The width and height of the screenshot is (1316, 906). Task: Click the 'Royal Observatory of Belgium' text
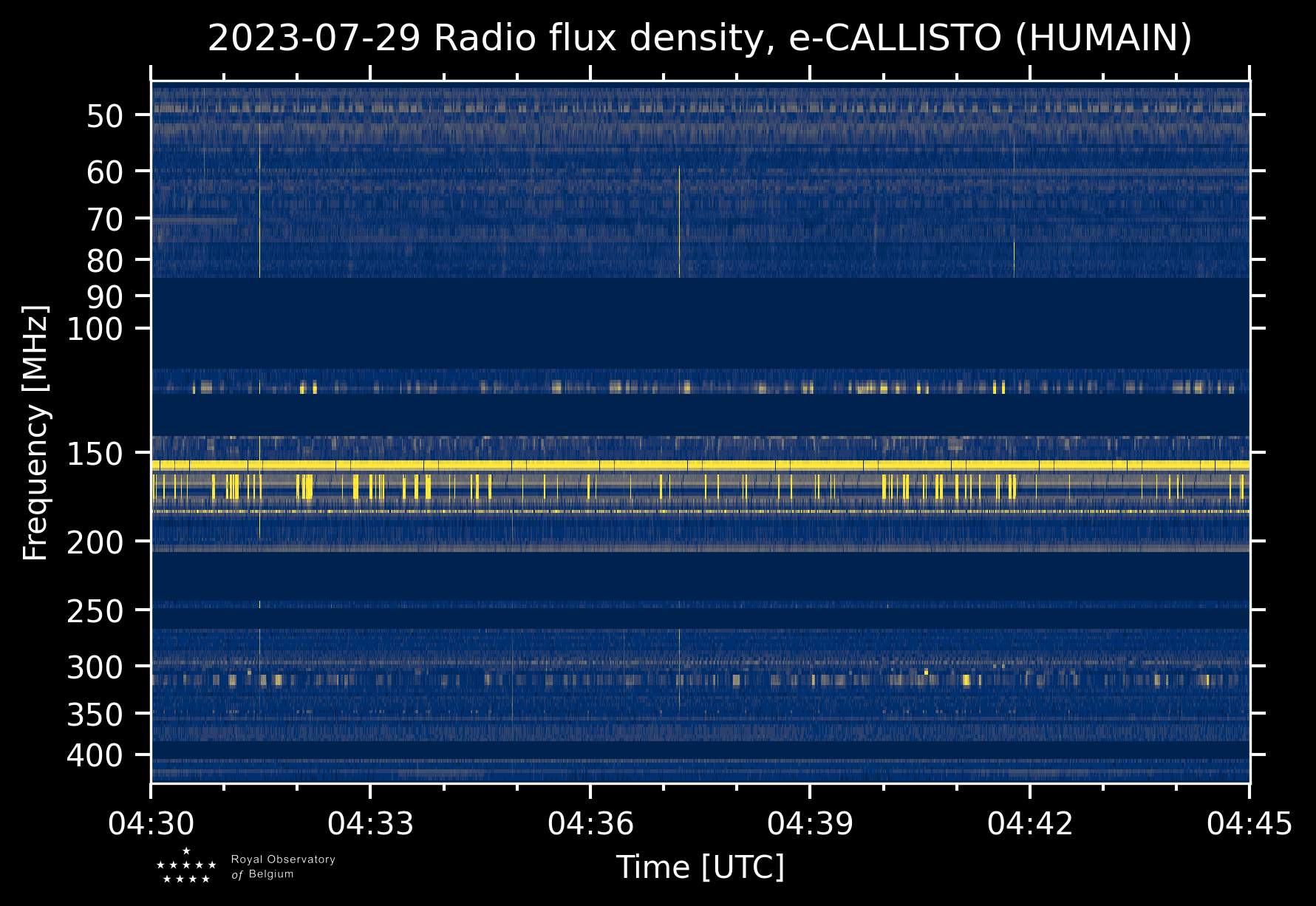[283, 867]
